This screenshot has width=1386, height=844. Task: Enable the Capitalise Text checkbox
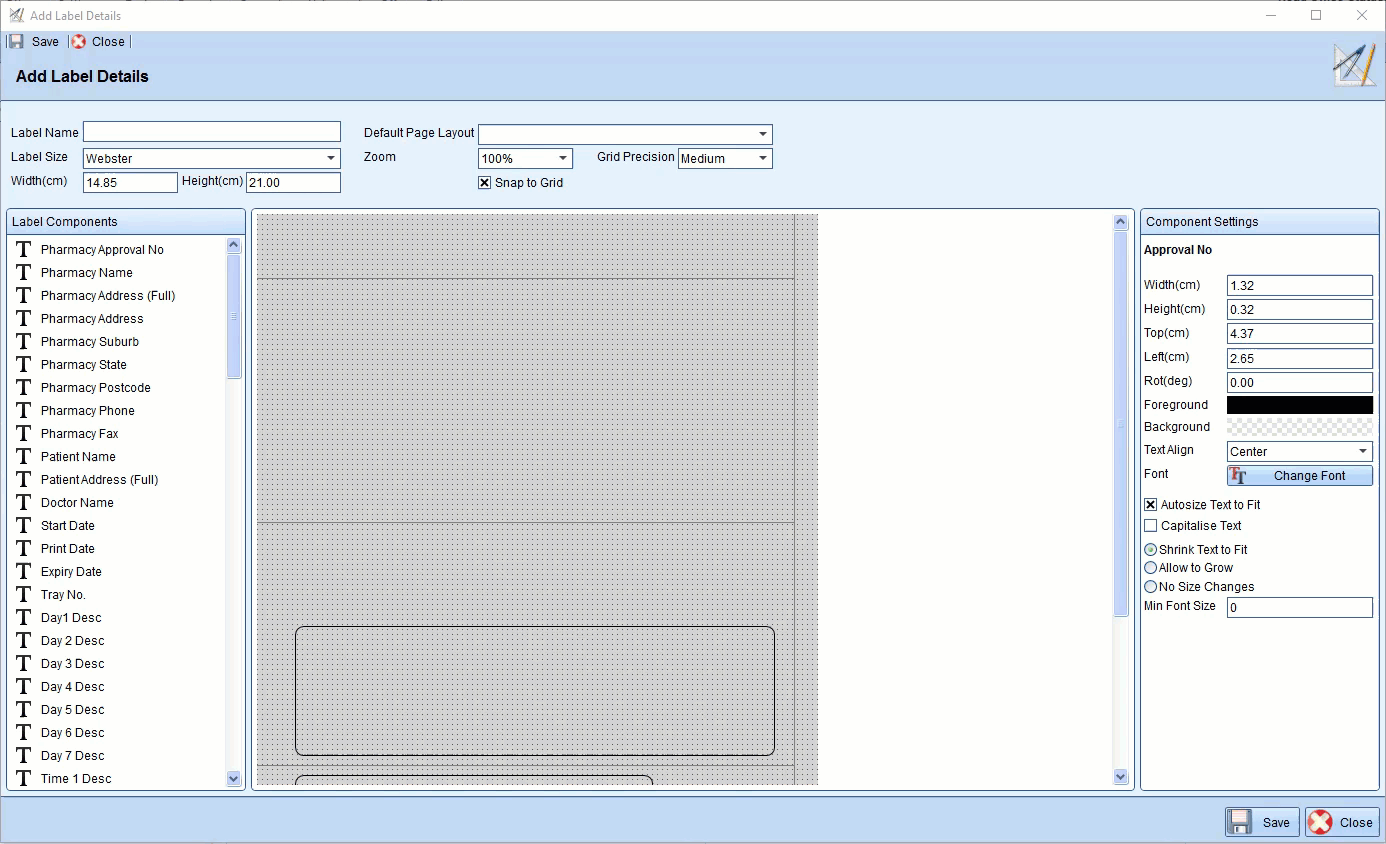pyautogui.click(x=1151, y=526)
